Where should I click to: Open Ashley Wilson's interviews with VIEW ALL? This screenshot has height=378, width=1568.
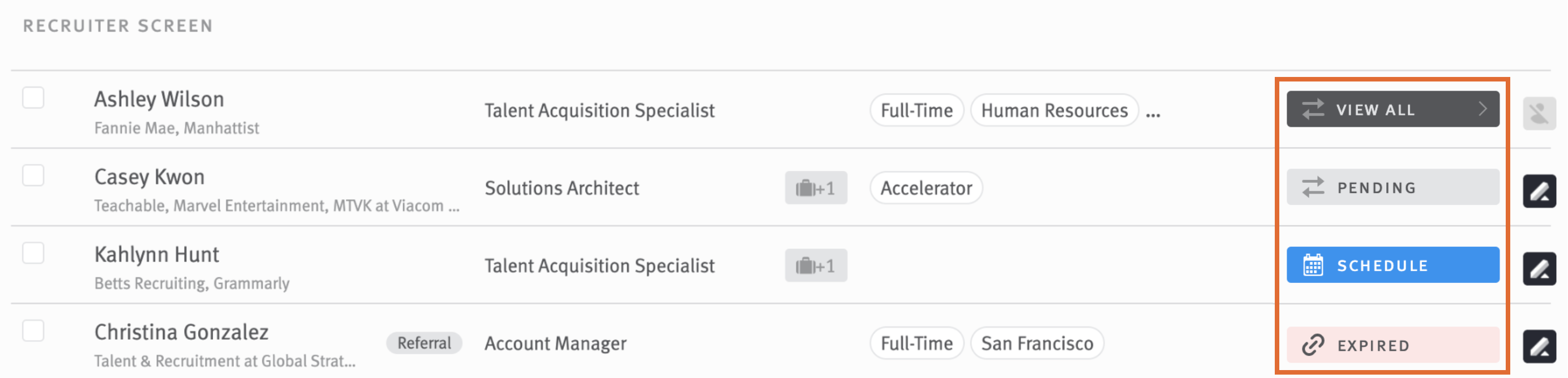[1393, 110]
